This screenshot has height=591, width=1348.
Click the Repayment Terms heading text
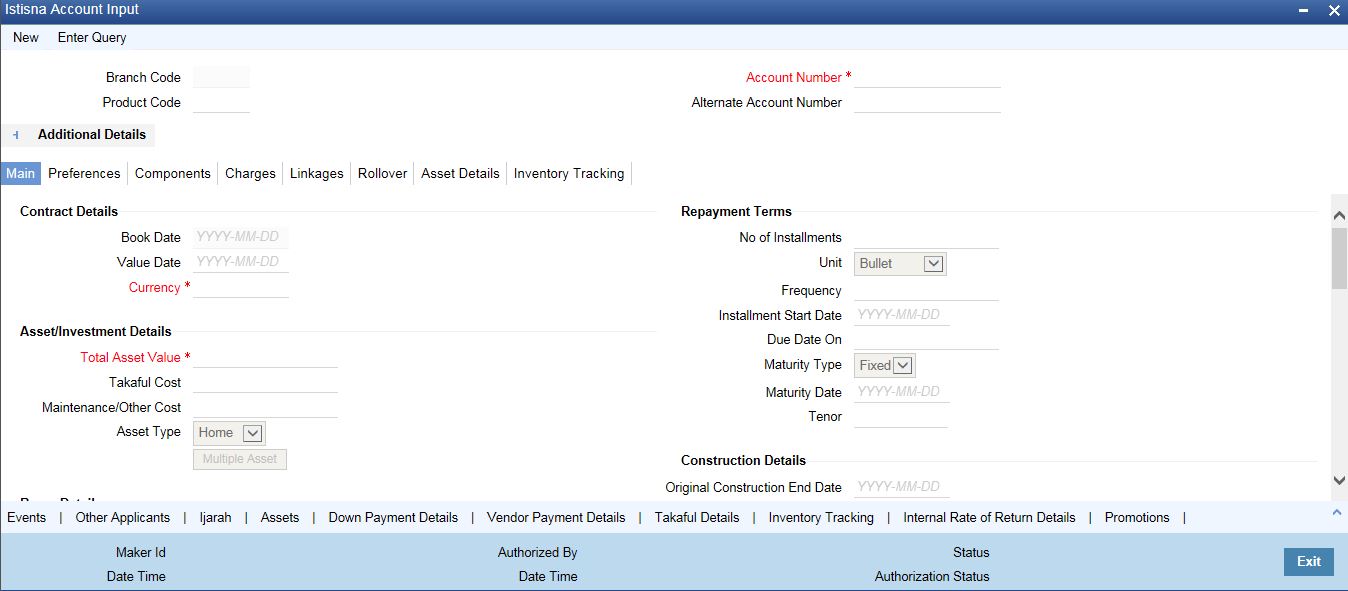(736, 211)
